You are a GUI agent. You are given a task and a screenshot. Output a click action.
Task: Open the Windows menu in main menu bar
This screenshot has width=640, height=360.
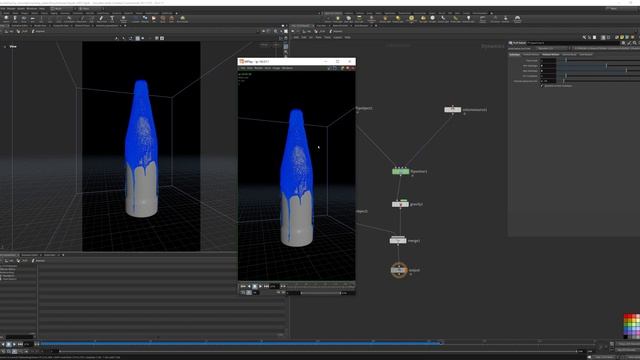32,8
